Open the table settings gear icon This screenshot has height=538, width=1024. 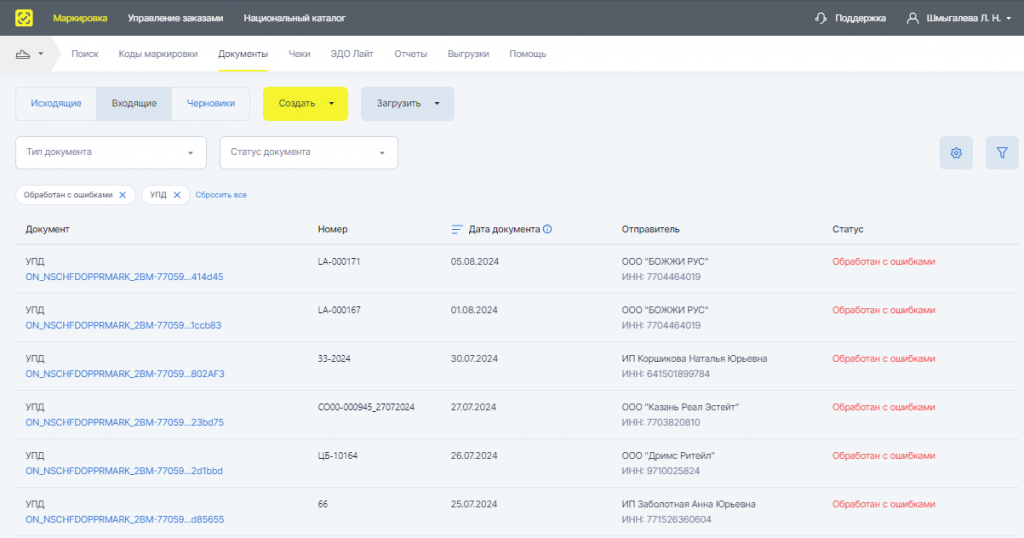coord(956,153)
